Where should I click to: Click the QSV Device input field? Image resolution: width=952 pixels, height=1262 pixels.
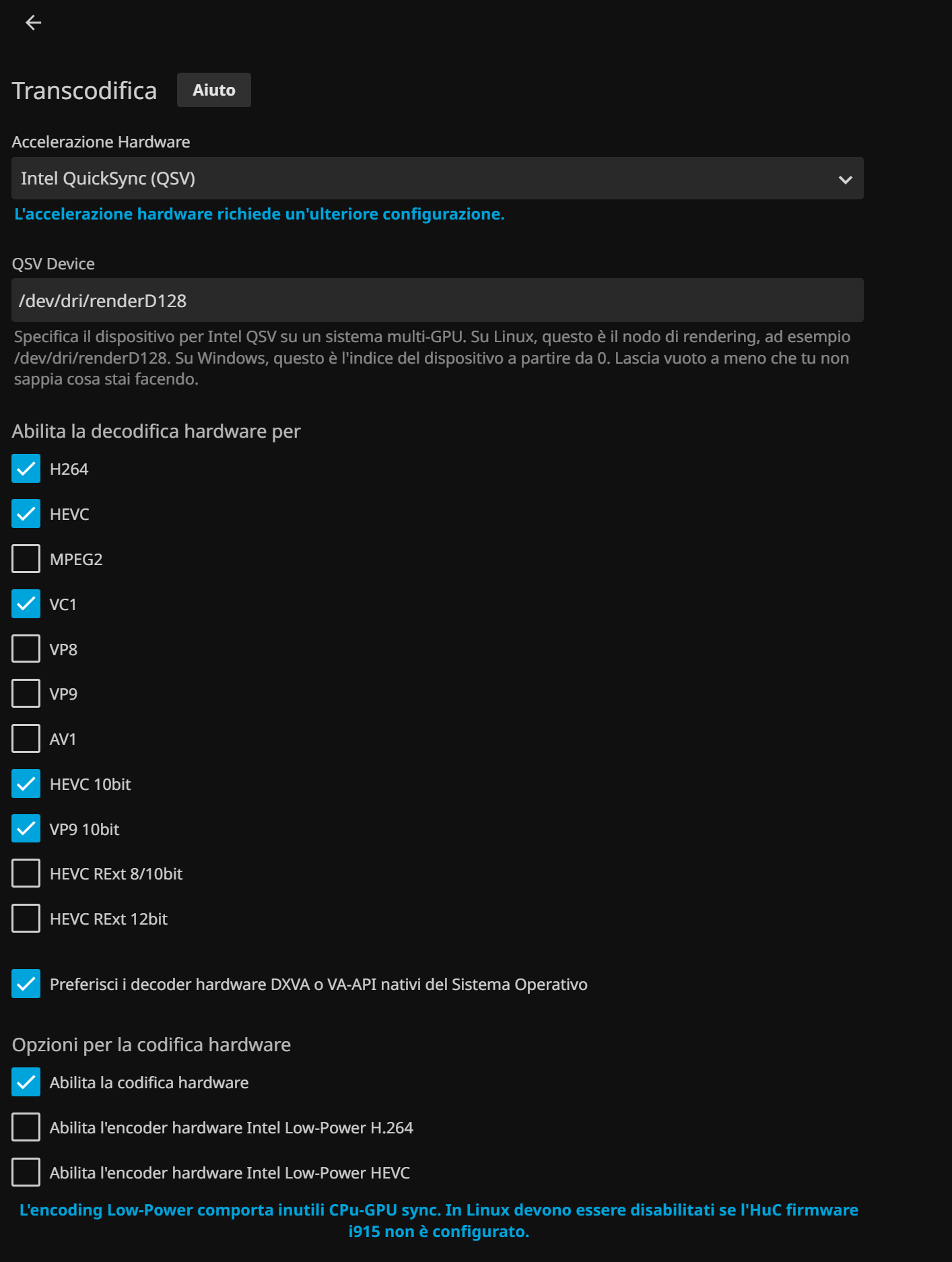[436, 300]
